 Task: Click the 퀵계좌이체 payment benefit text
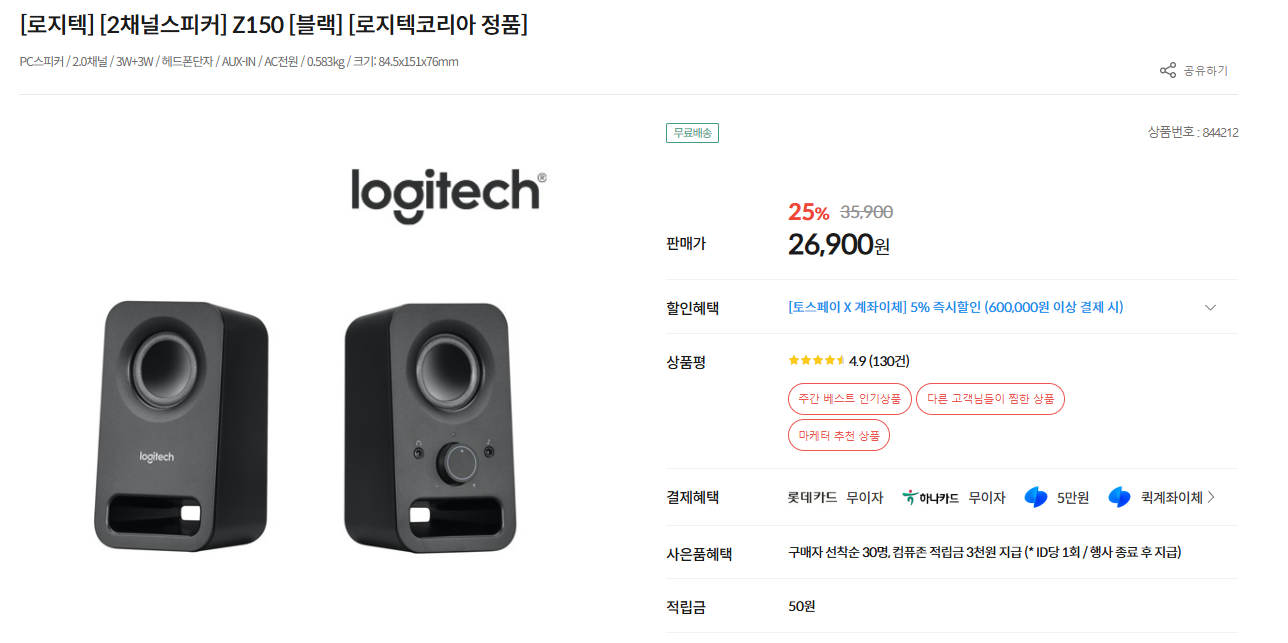[x=1171, y=497]
